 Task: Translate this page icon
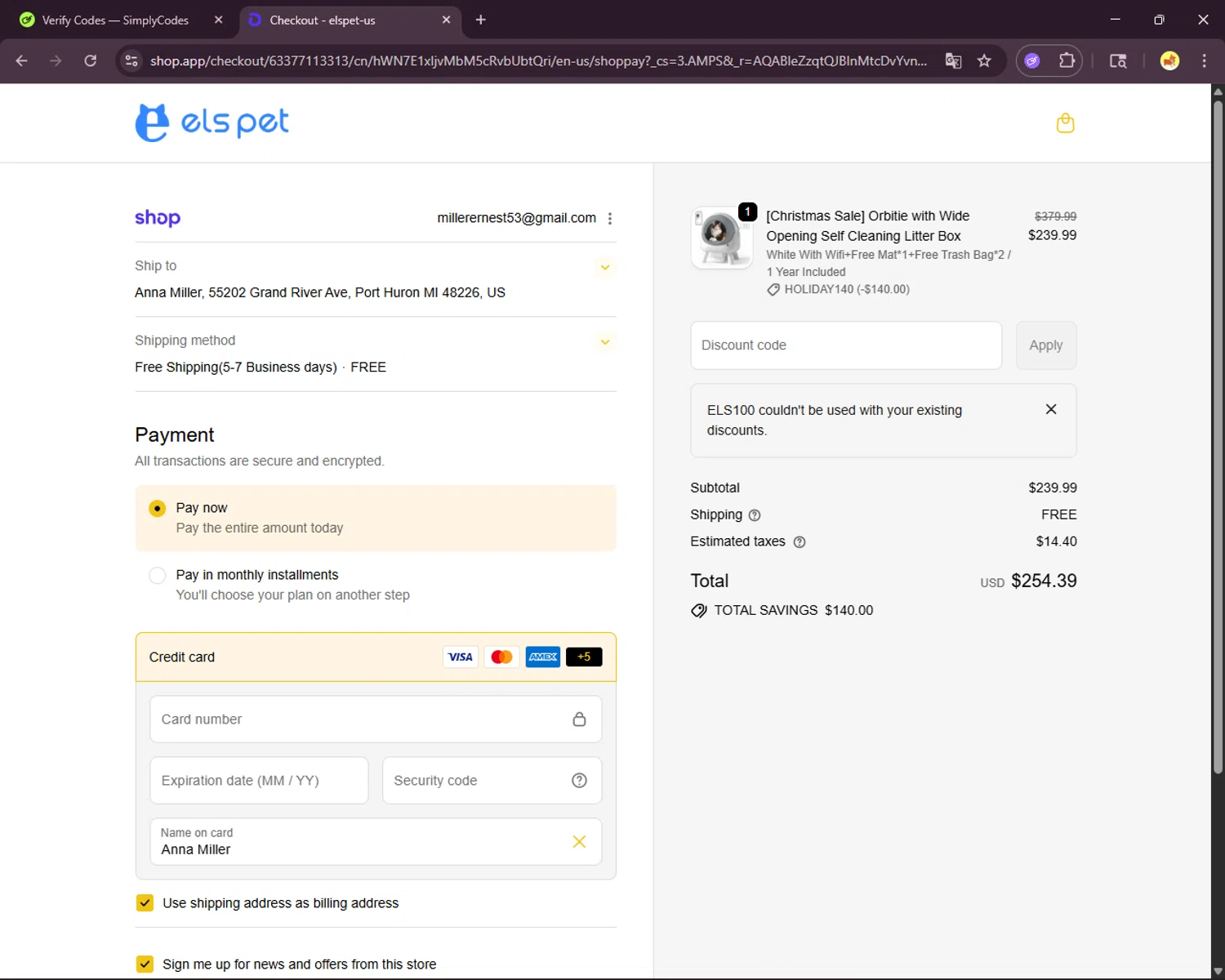pos(953,60)
